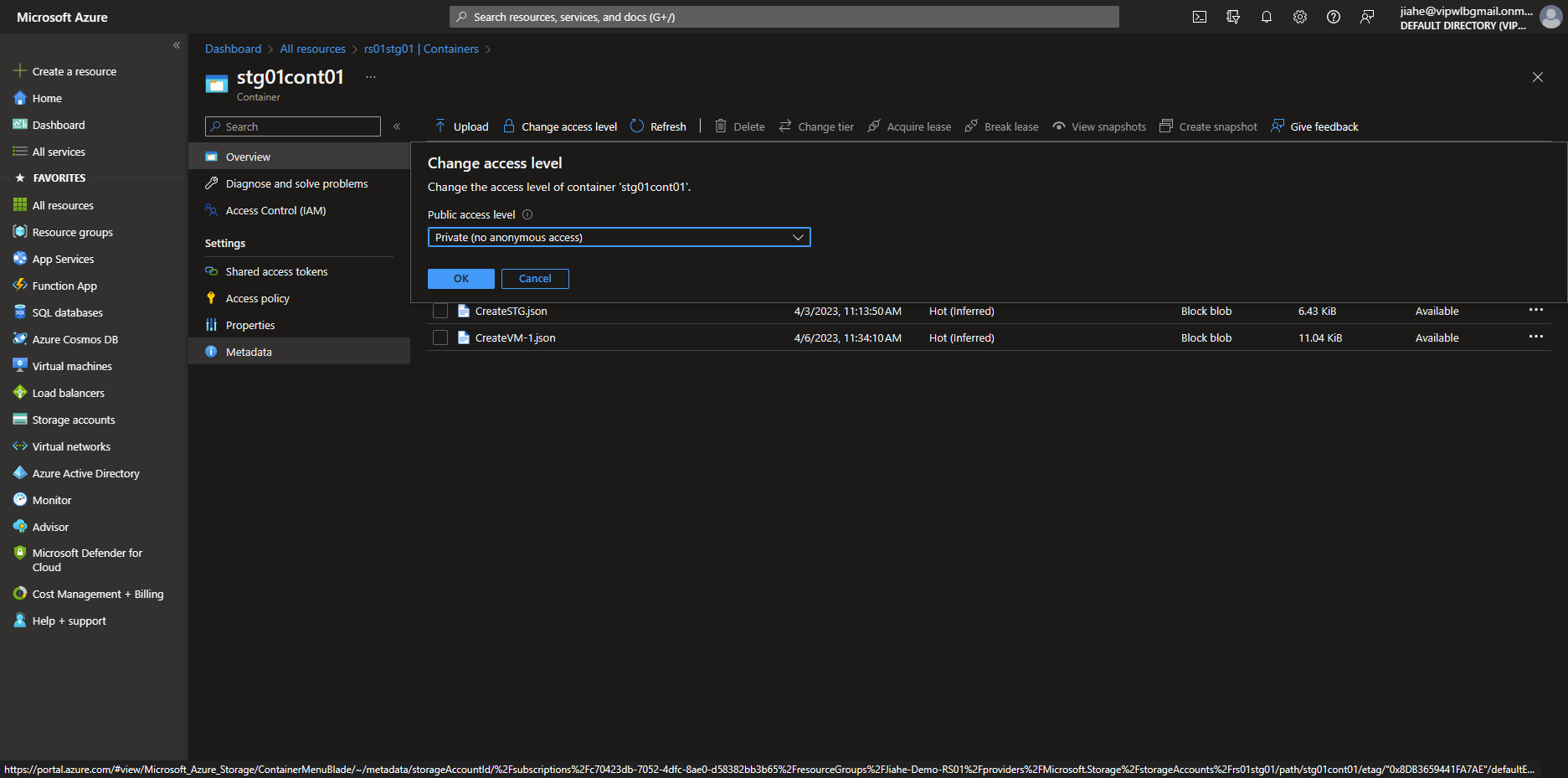Open more actions for CreateSTG.json
The image size is (1568, 778).
tap(1535, 310)
